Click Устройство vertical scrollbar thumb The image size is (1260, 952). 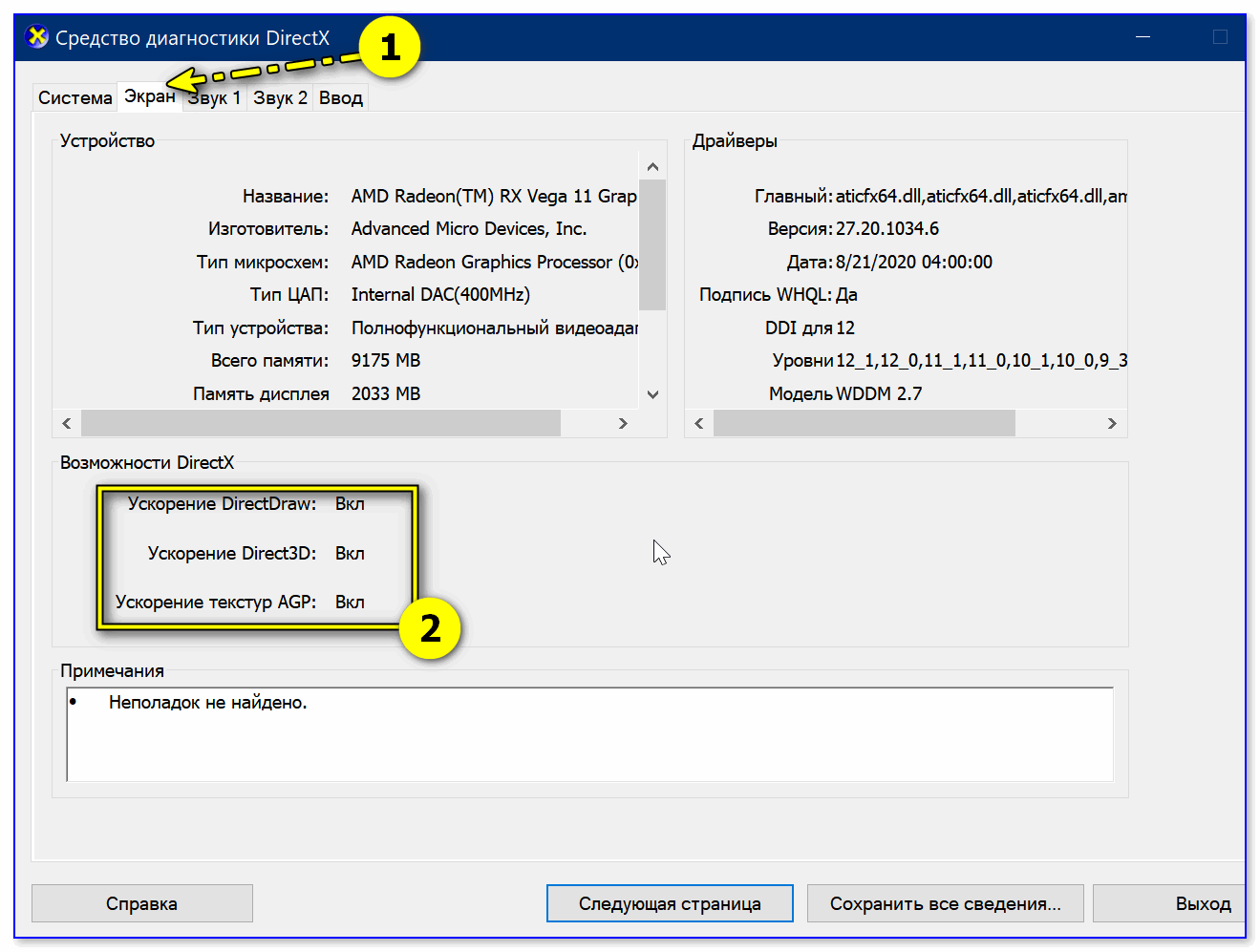click(x=652, y=244)
